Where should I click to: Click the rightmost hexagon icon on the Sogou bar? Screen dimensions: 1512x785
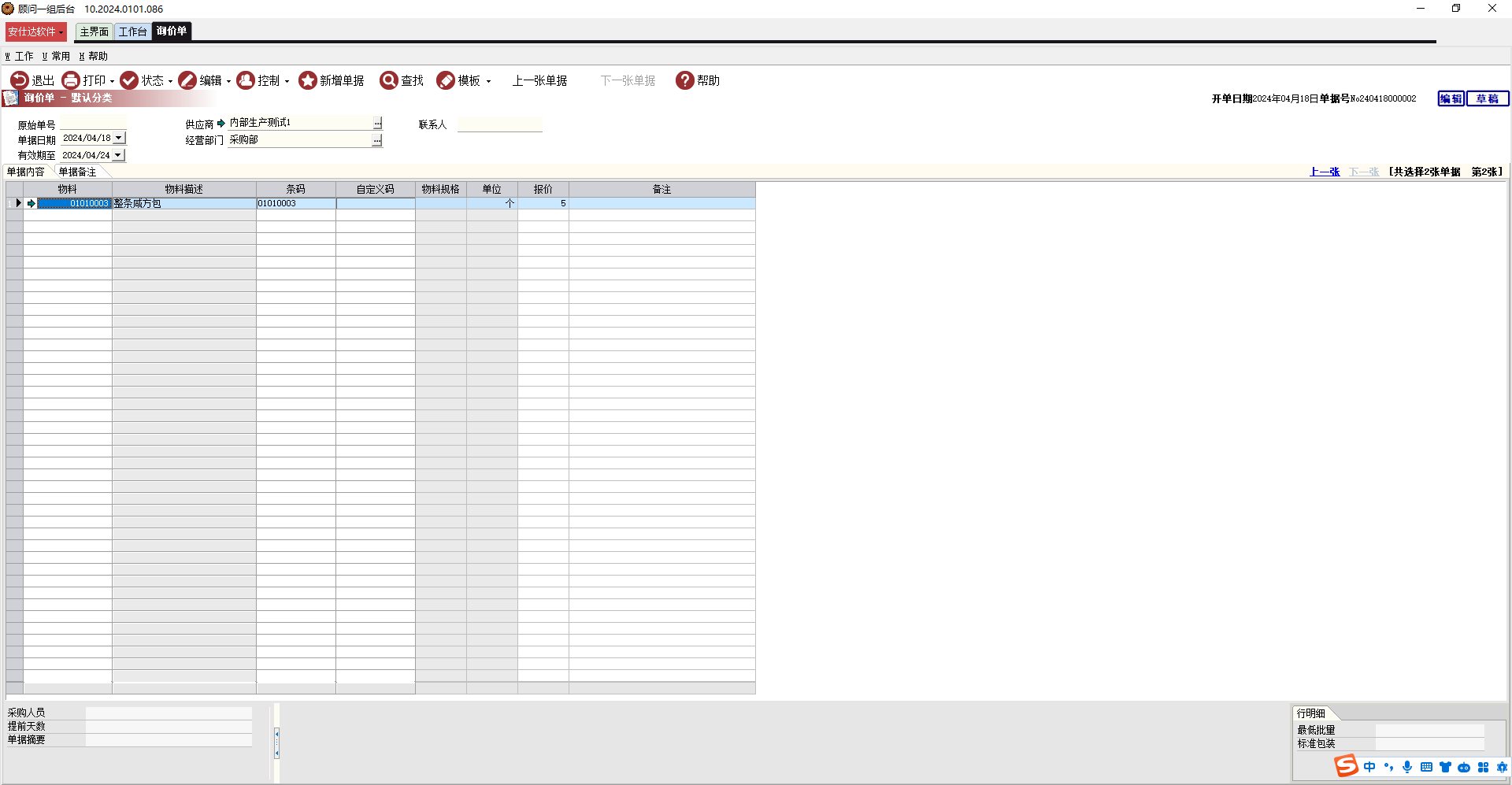(1502, 767)
